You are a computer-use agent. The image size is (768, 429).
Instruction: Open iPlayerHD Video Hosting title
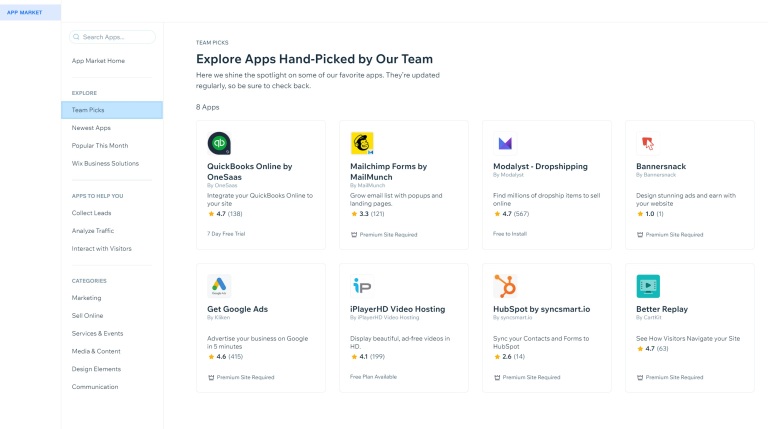point(398,309)
